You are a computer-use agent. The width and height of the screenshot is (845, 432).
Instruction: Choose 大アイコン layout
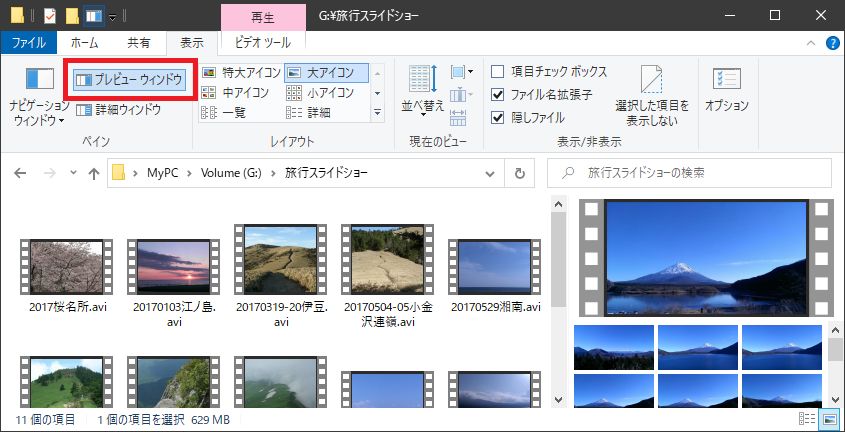[x=326, y=72]
